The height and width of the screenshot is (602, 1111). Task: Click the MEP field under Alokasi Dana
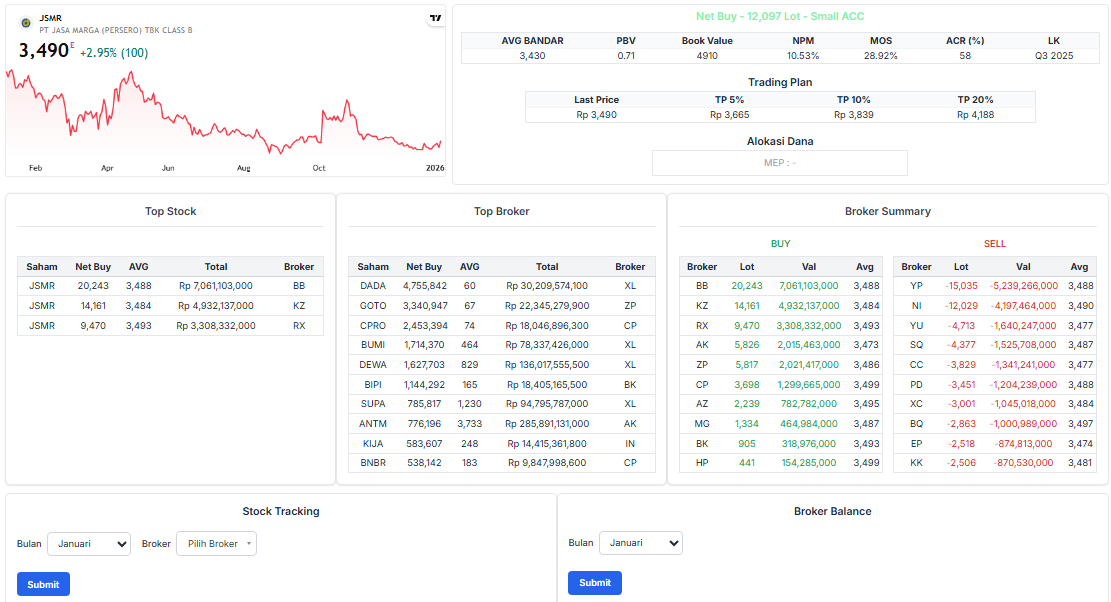779,163
